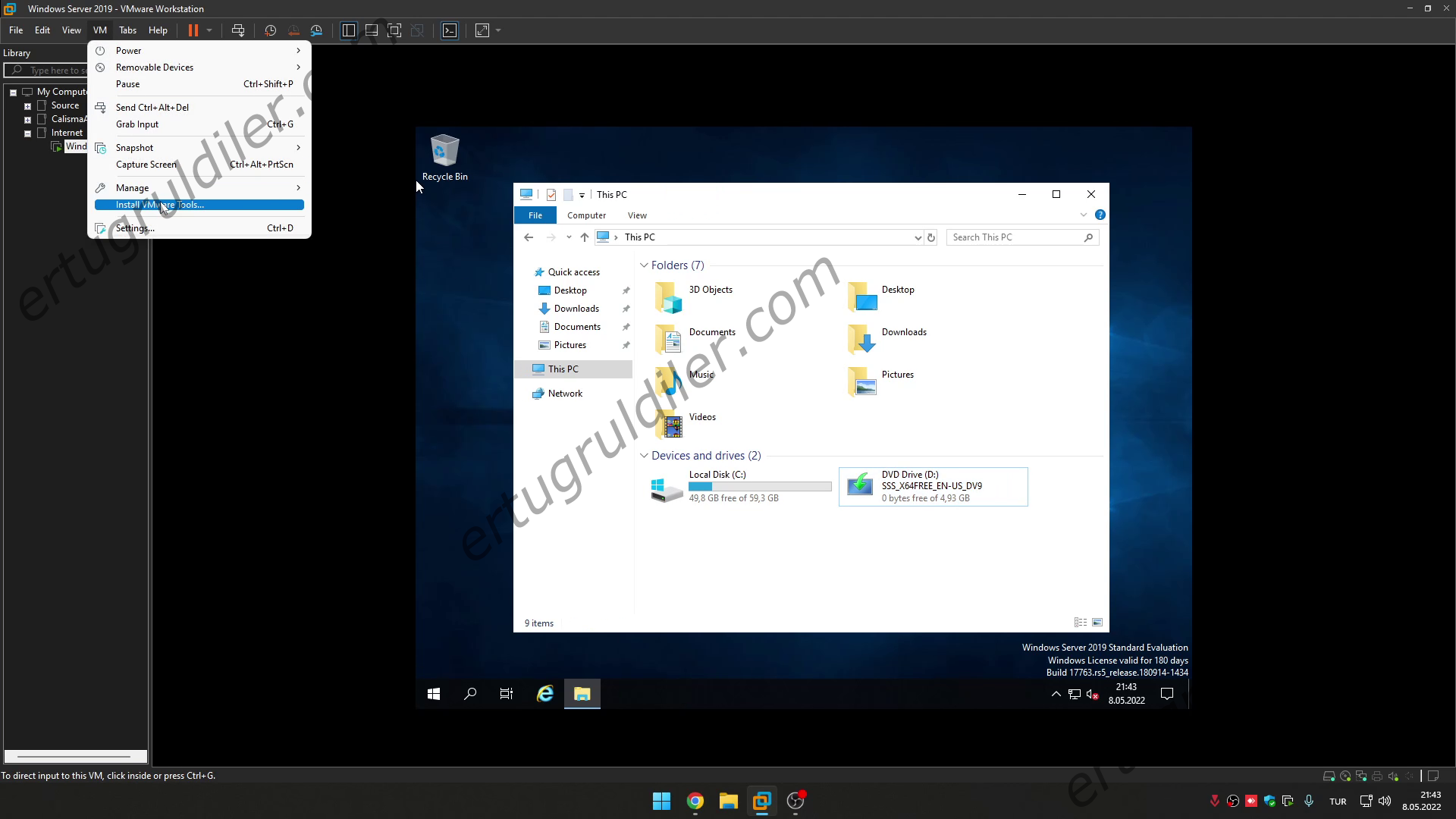Click the VMware pause button in the toolbar
1456x819 pixels.
coord(193,30)
